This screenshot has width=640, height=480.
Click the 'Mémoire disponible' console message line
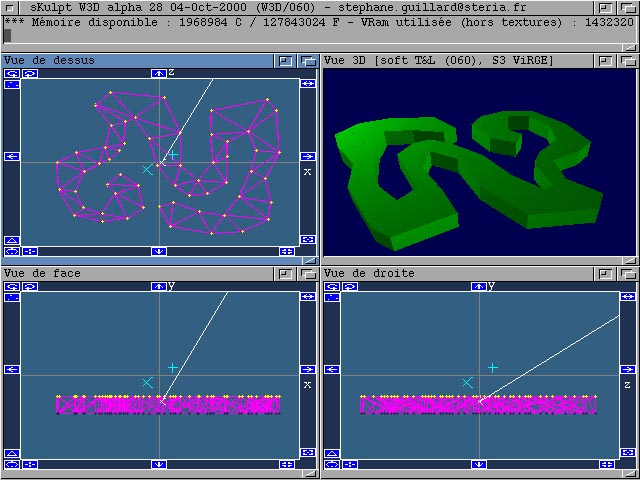click(320, 22)
